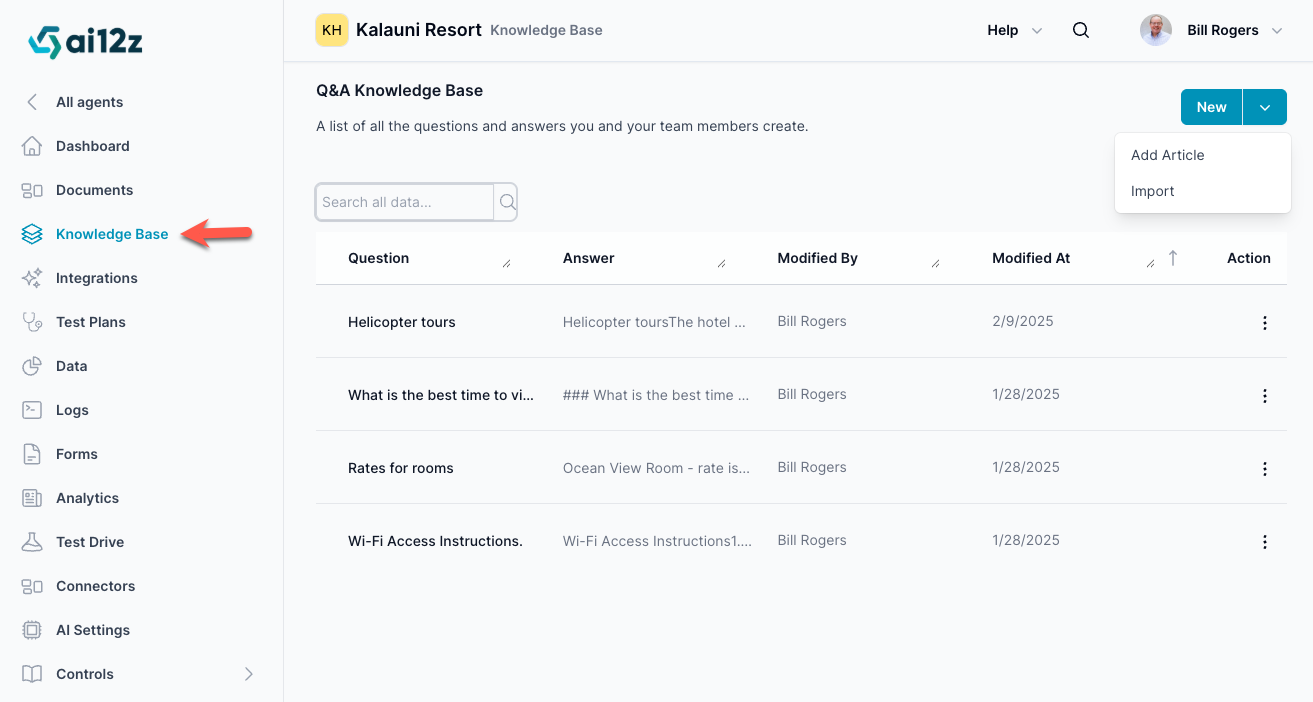
Task: Click the Logs terminal icon
Action: [x=32, y=410]
